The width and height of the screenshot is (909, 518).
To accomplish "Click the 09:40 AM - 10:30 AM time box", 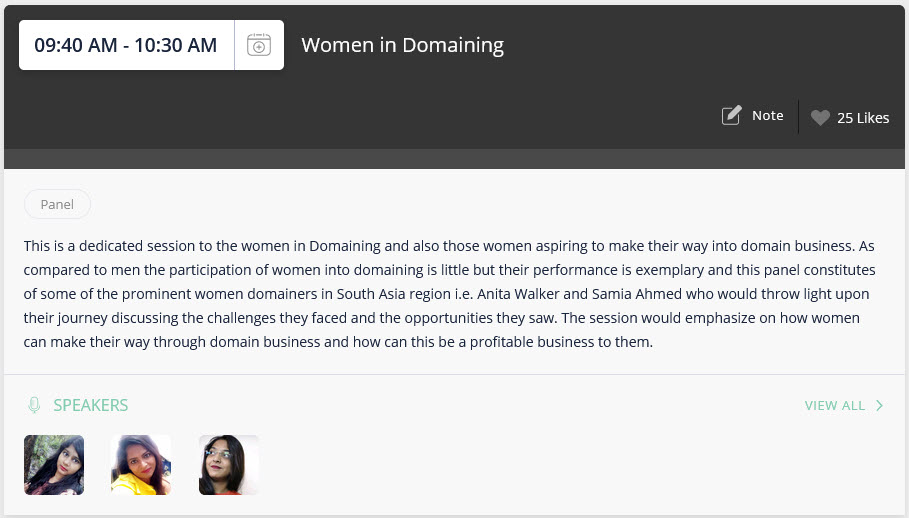I will coord(126,45).
